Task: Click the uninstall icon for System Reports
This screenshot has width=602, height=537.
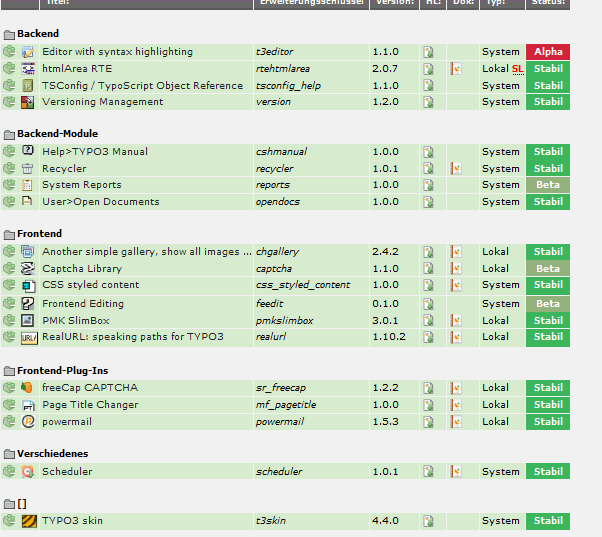Action: click(9, 184)
